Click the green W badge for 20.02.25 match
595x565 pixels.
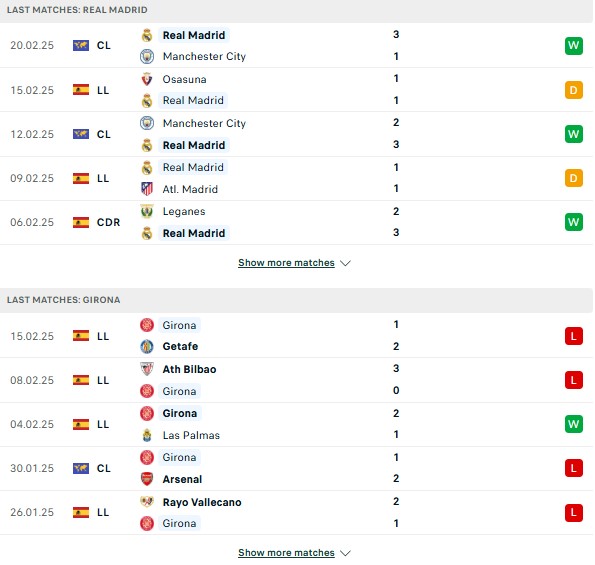pyautogui.click(x=573, y=46)
